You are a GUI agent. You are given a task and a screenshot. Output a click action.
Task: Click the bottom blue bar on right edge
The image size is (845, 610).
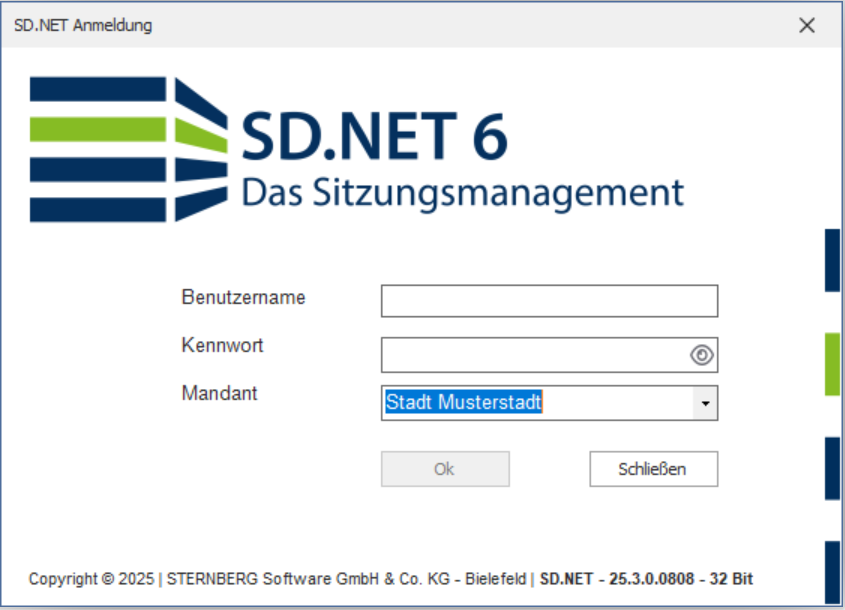tap(832, 573)
